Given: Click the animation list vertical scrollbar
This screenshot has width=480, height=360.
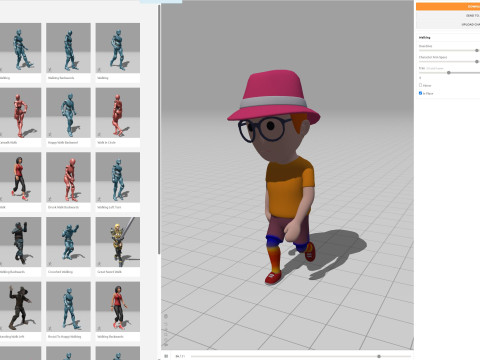Looking at the screenshot, I should (159, 130).
